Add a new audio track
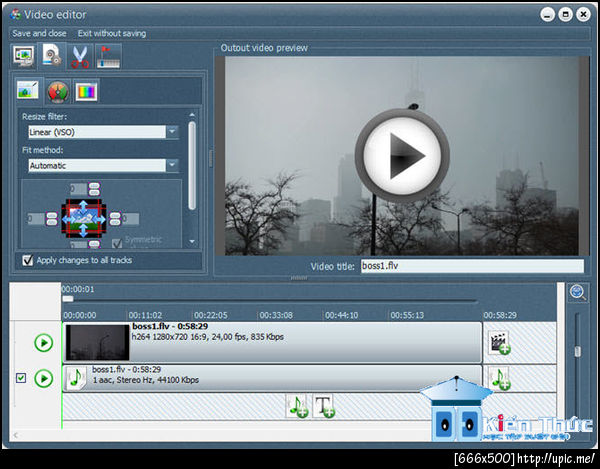Image resolution: width=600 pixels, height=469 pixels. 298,406
